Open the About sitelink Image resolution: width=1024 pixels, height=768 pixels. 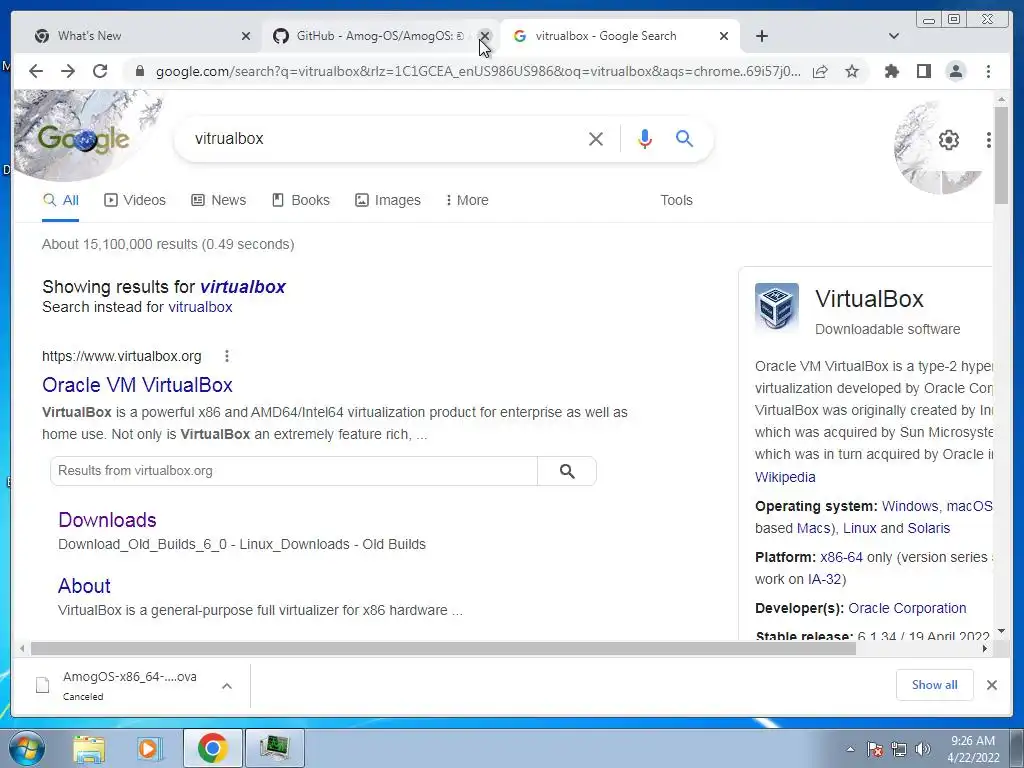click(x=84, y=586)
